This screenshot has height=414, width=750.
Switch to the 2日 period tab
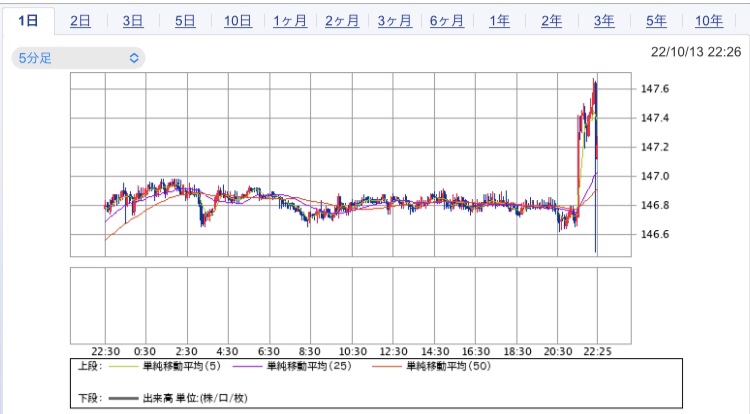click(80, 21)
